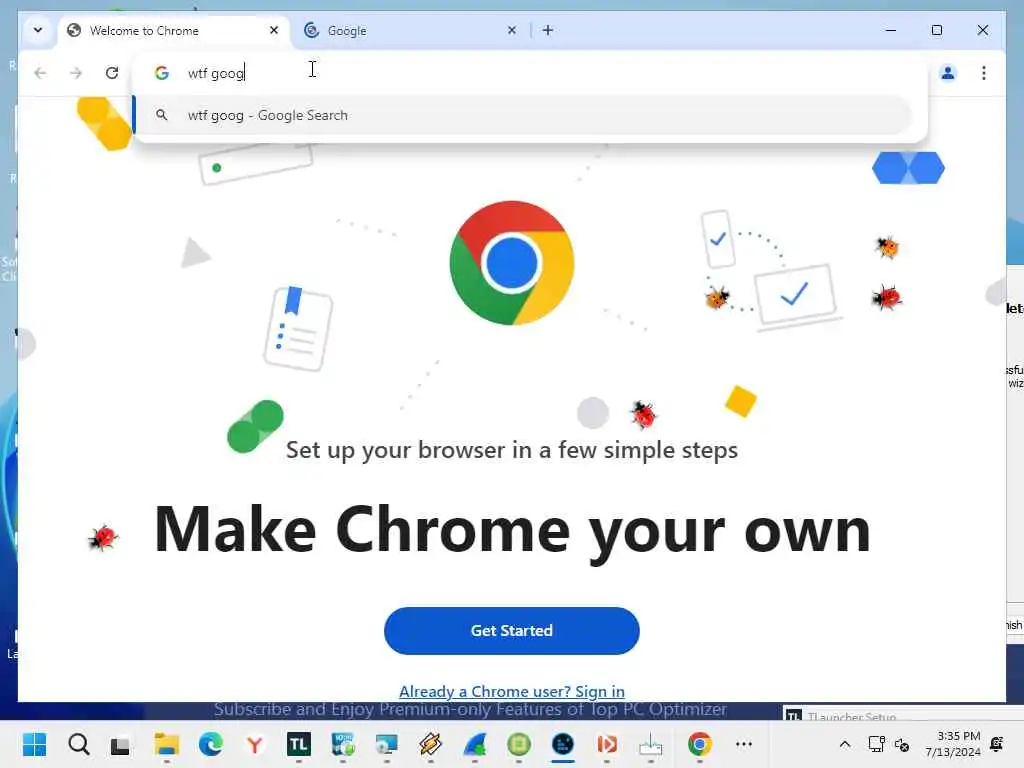Open the tab search dropdown arrow
The height and width of the screenshot is (768, 1024).
[38, 30]
